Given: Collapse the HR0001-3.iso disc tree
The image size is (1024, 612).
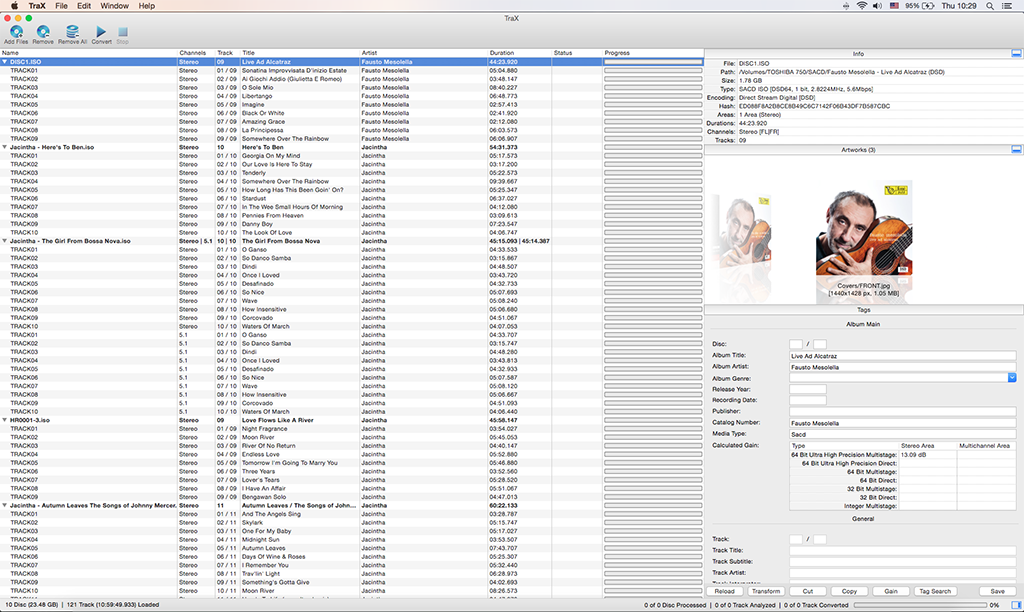Looking at the screenshot, I should [5, 420].
